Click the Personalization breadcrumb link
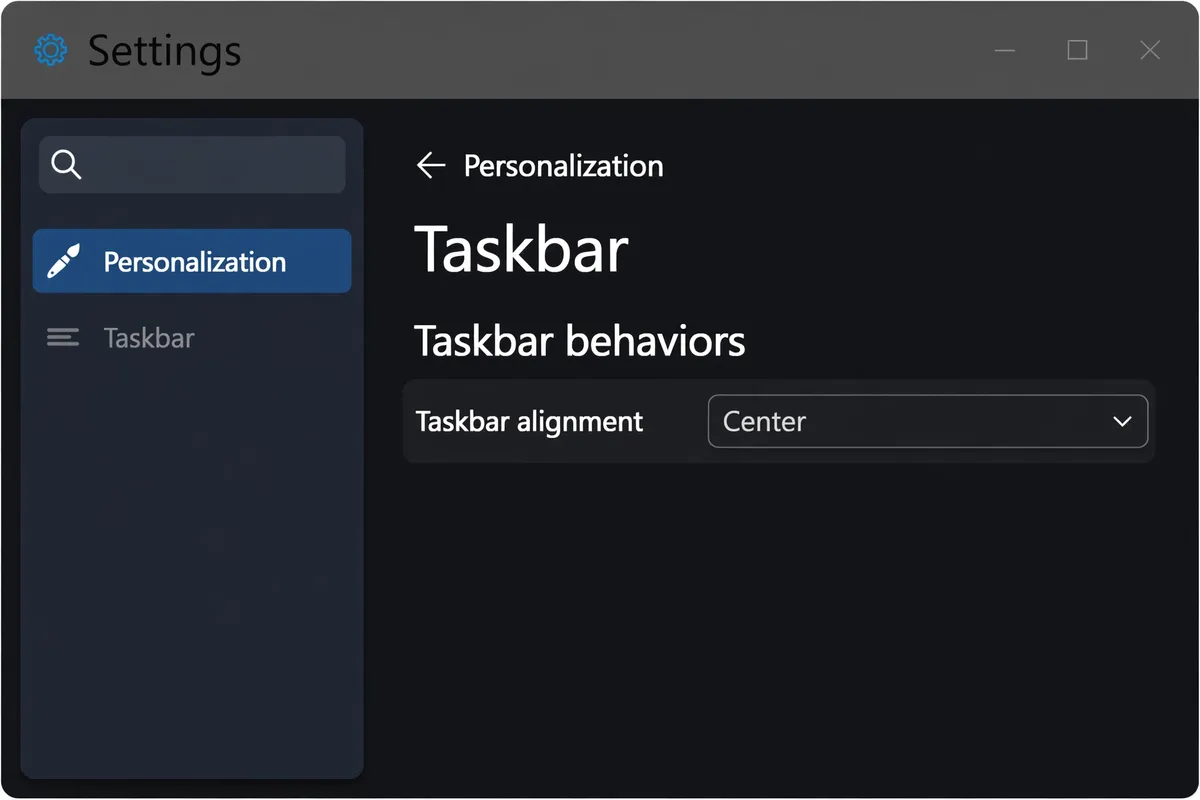 (564, 165)
